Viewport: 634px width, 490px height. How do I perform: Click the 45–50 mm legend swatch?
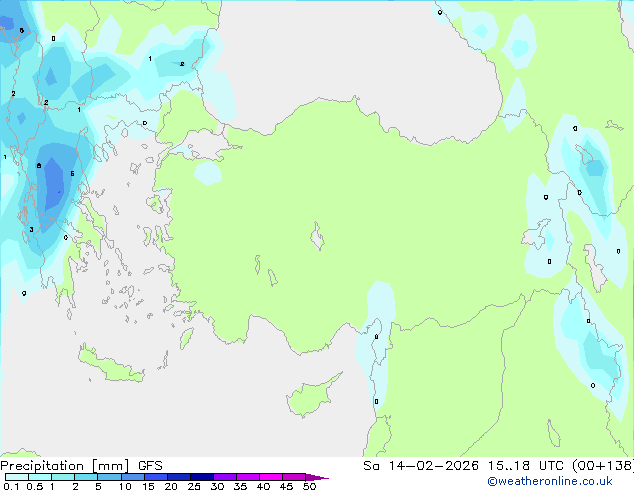pos(294,477)
